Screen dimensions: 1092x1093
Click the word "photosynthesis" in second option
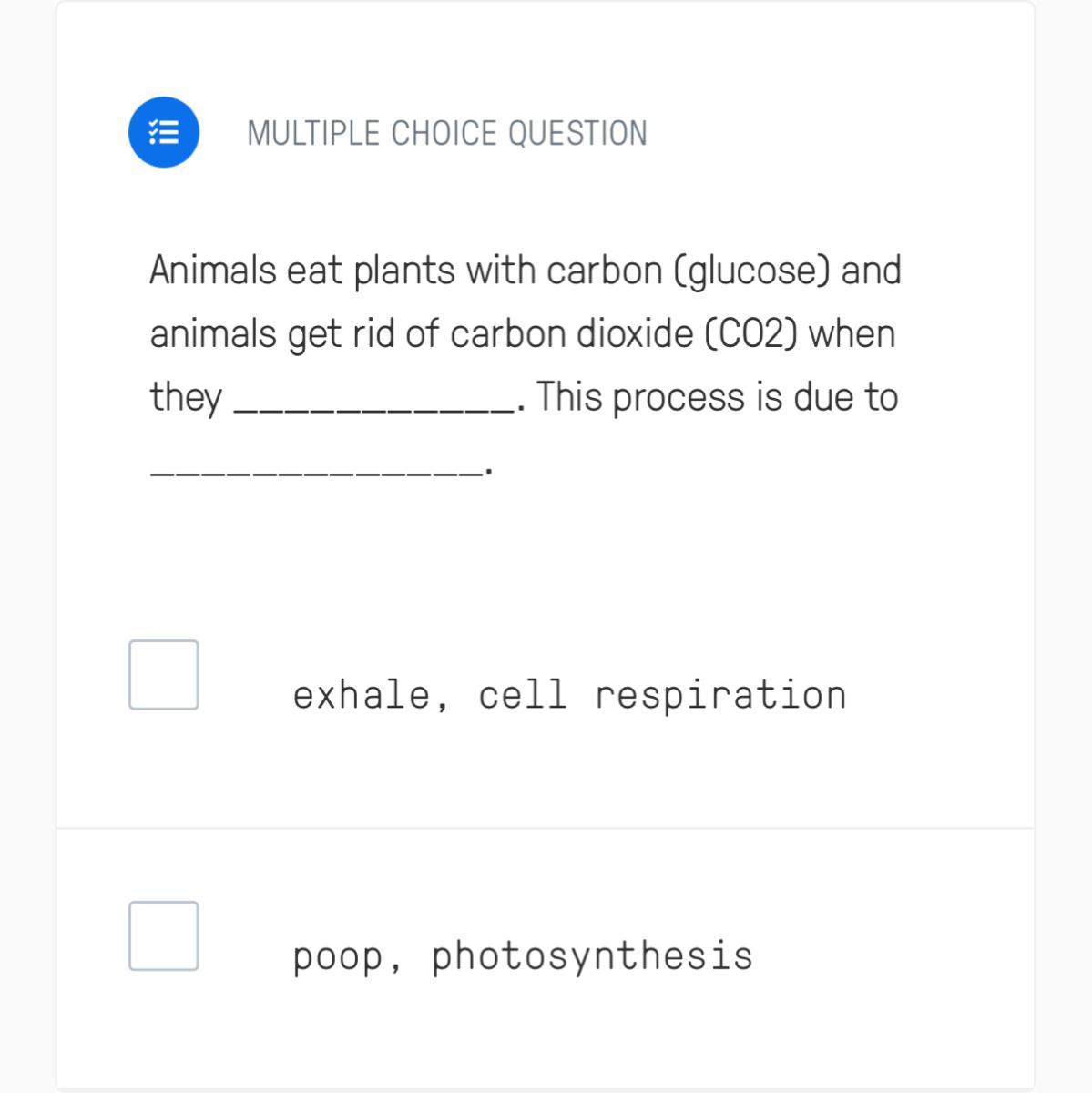tap(592, 956)
